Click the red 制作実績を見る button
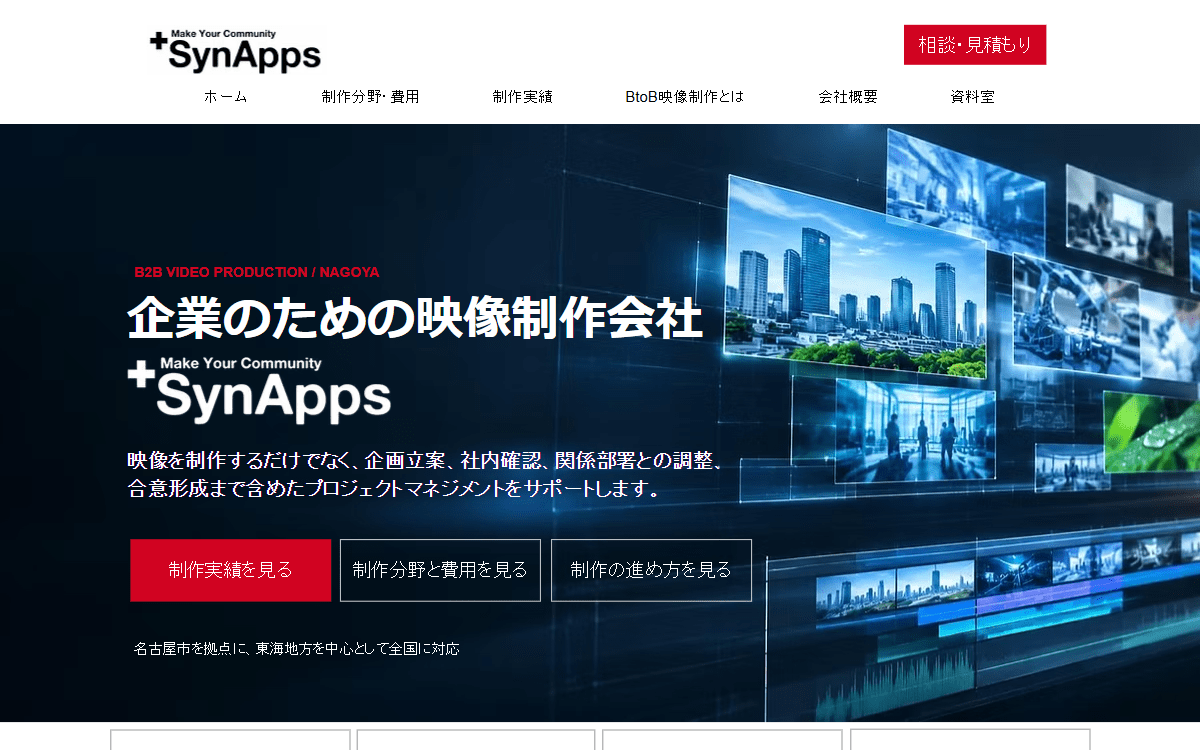 point(230,570)
